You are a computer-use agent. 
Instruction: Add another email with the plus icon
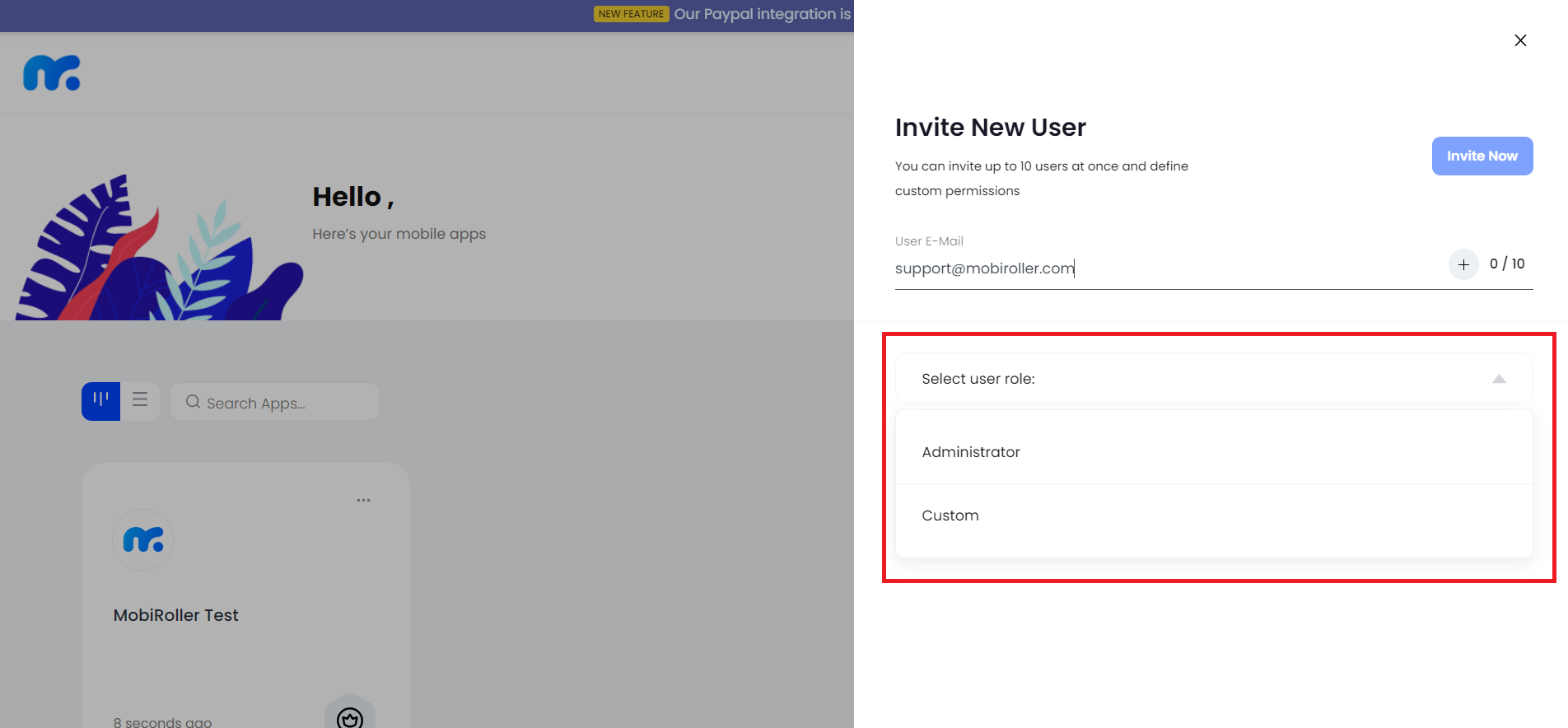pos(1463,264)
